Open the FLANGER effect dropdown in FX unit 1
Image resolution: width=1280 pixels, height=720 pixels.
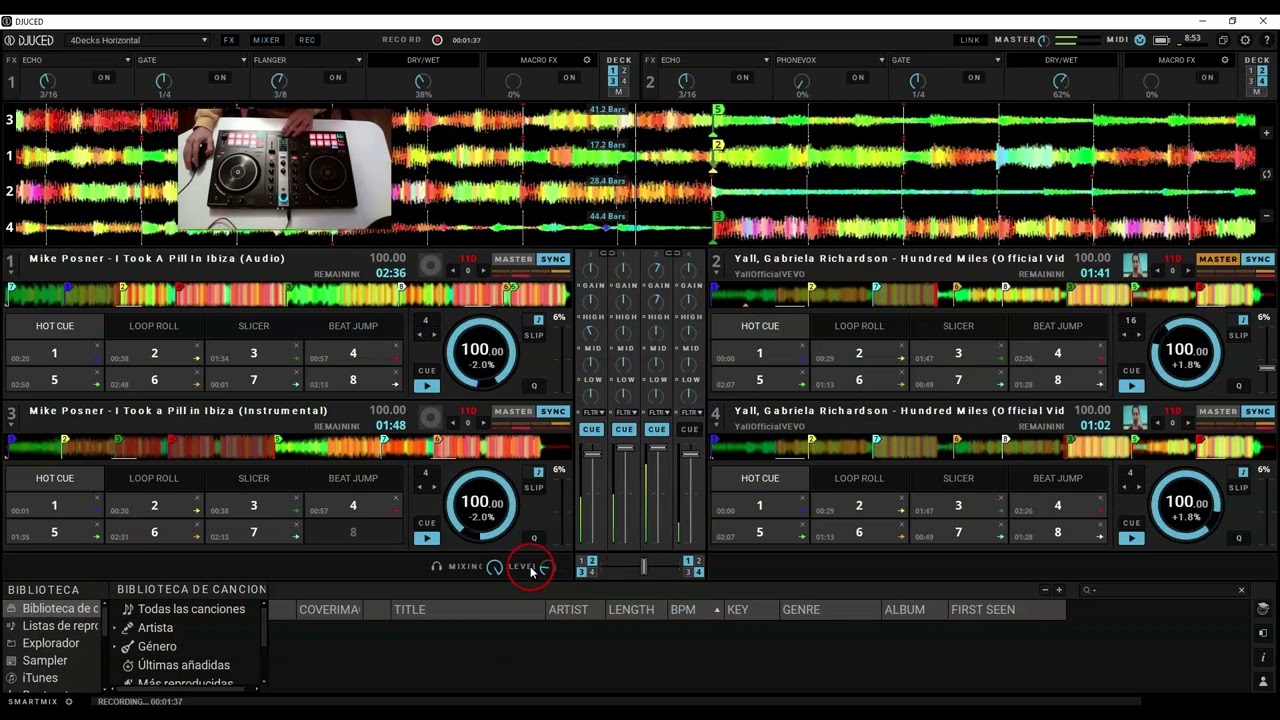[x=308, y=60]
